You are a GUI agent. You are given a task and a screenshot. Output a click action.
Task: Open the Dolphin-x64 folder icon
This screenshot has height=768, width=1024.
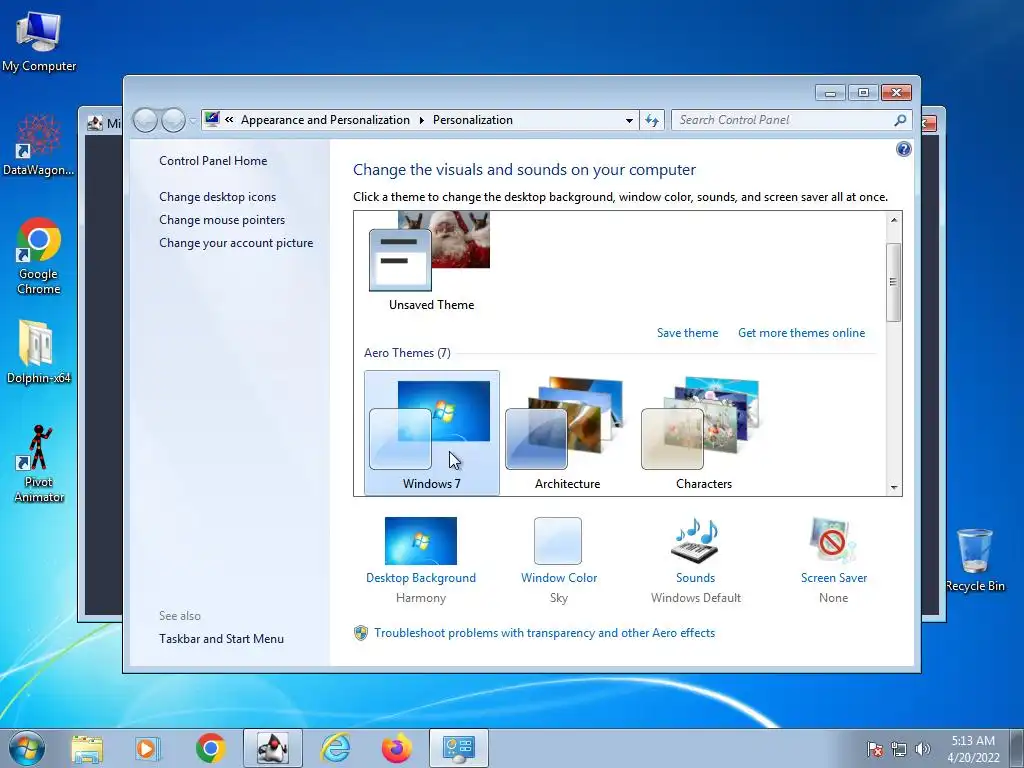[x=39, y=352]
